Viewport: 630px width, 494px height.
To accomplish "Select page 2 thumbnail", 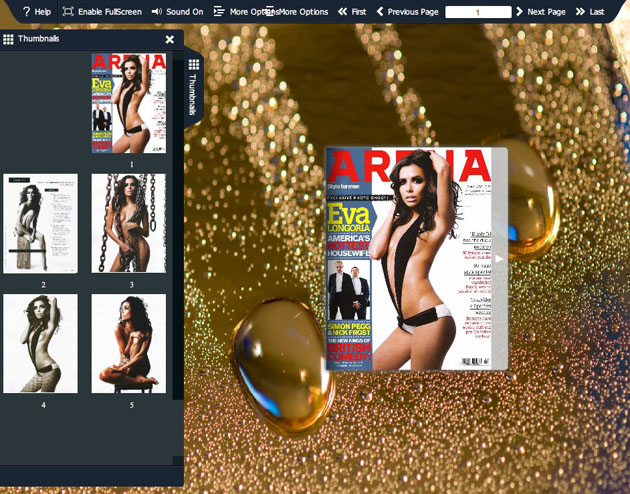I will [x=41, y=224].
